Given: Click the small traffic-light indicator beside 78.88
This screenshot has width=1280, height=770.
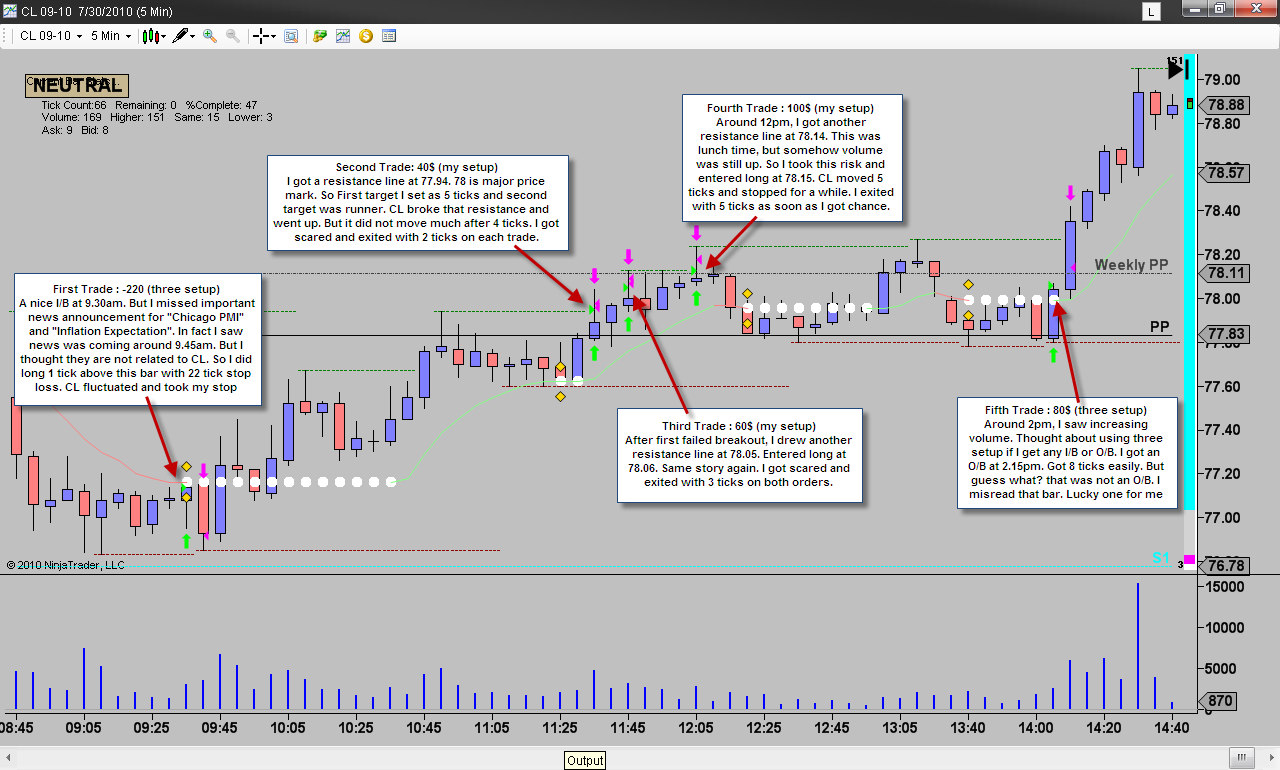Looking at the screenshot, I should 1190,104.
